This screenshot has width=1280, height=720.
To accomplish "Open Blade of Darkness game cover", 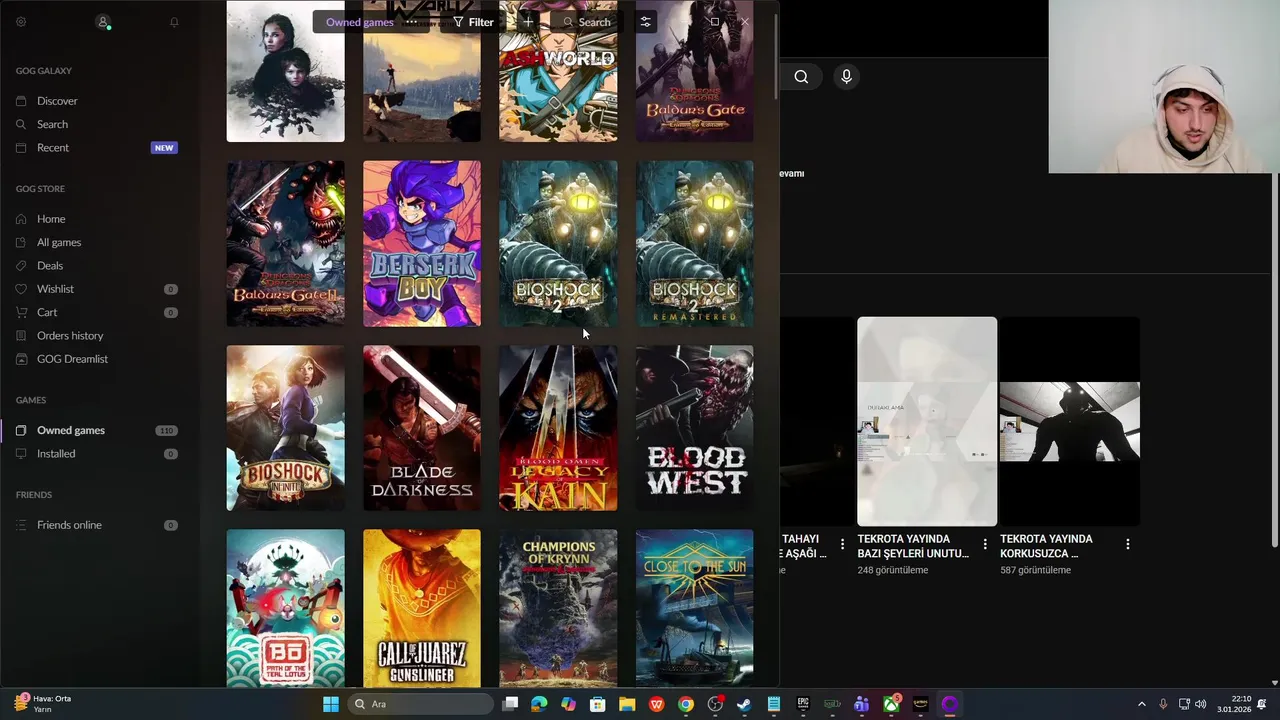I will point(422,428).
